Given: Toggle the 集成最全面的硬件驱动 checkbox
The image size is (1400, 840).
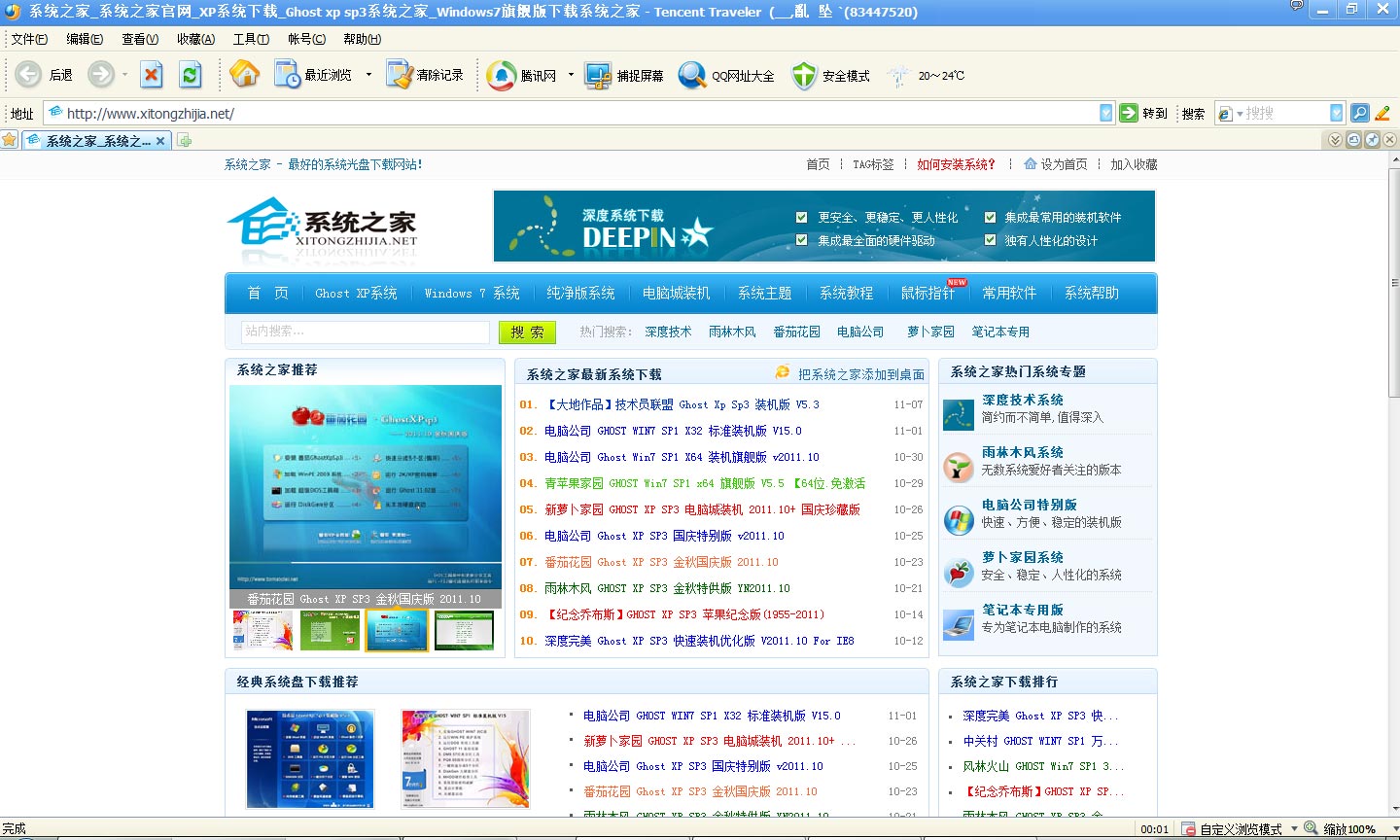Looking at the screenshot, I should (x=801, y=240).
